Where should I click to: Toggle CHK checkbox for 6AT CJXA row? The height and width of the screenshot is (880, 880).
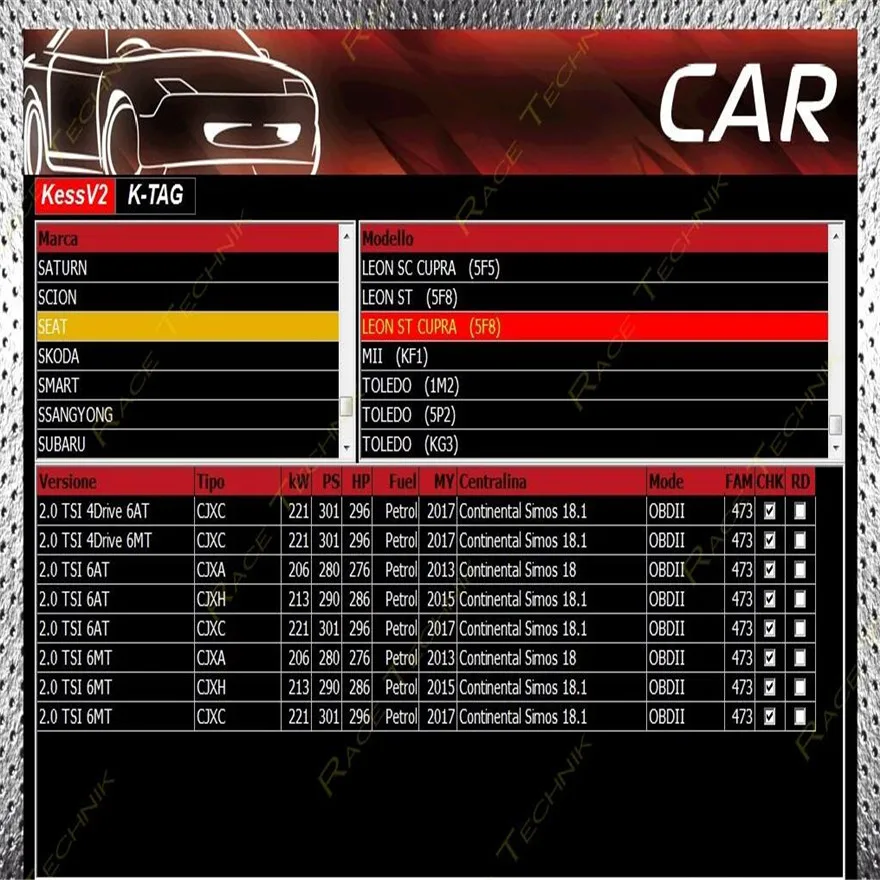click(x=770, y=570)
